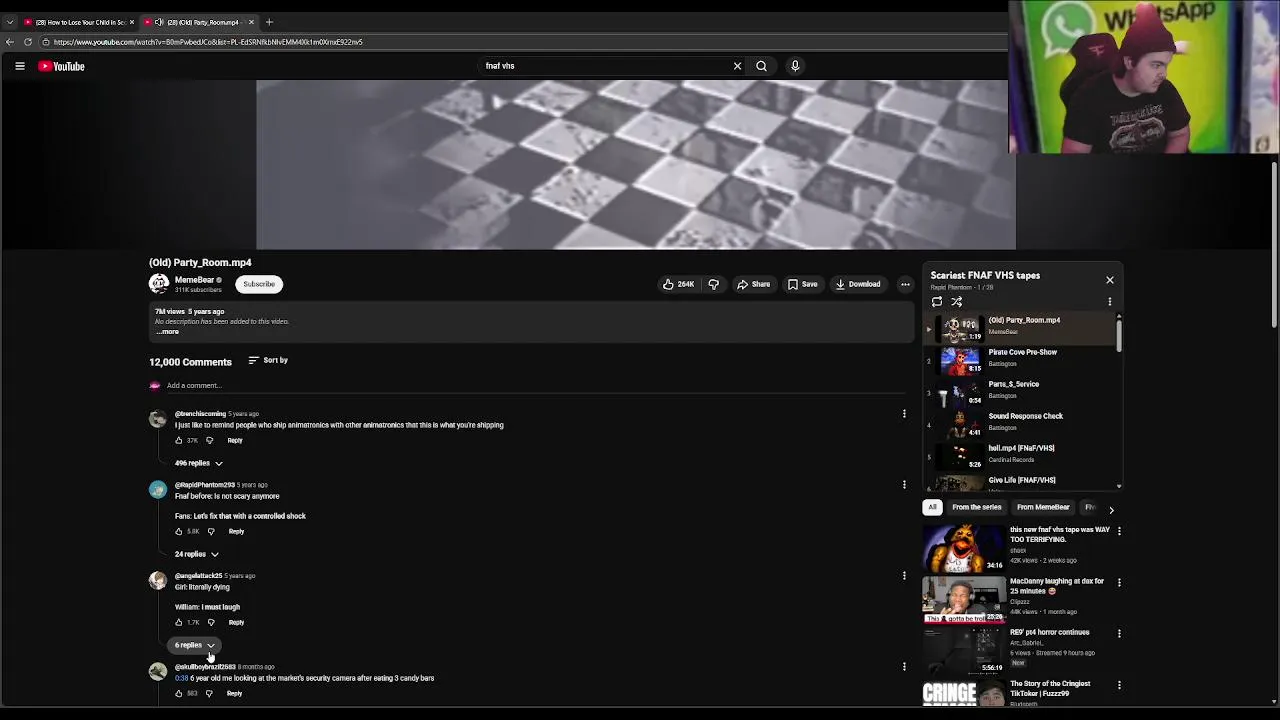
Task: Like the video with 264K thumbs up
Action: pos(678,284)
